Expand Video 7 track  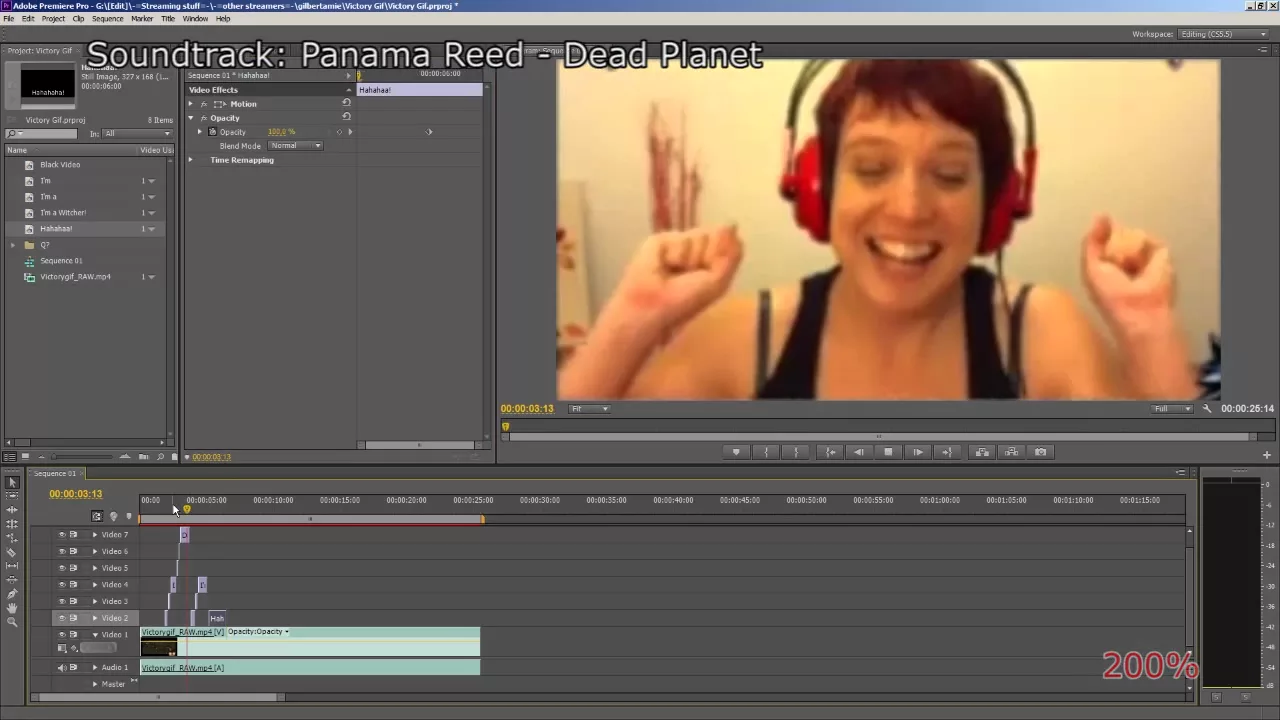(95, 535)
